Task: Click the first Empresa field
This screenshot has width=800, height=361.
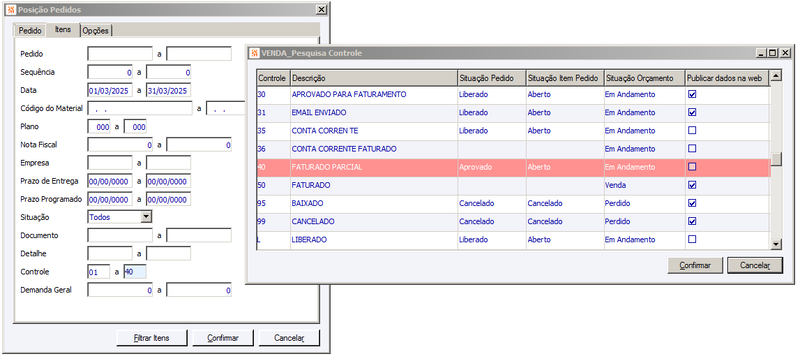Action: [110, 163]
